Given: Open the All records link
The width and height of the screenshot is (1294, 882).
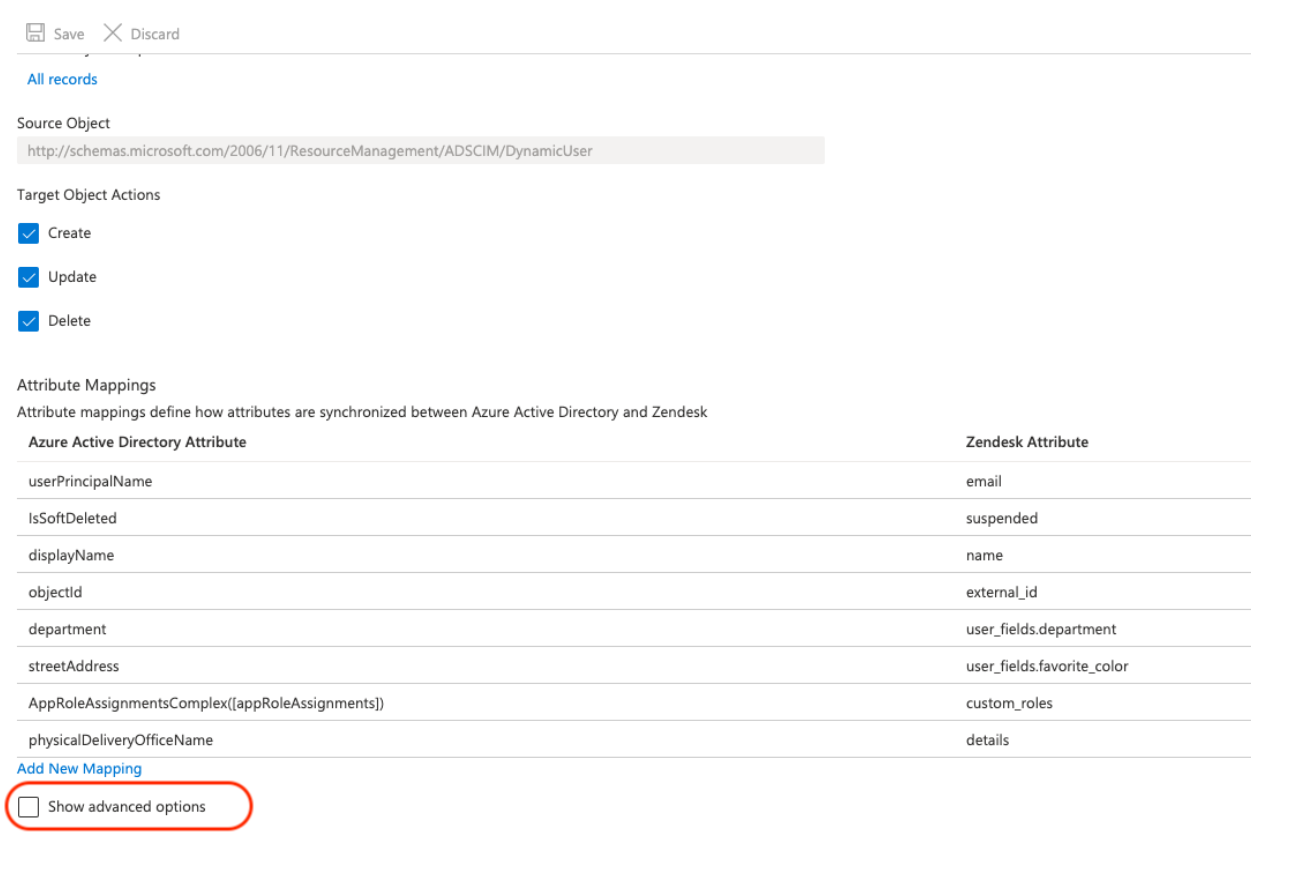Looking at the screenshot, I should pyautogui.click(x=62, y=79).
